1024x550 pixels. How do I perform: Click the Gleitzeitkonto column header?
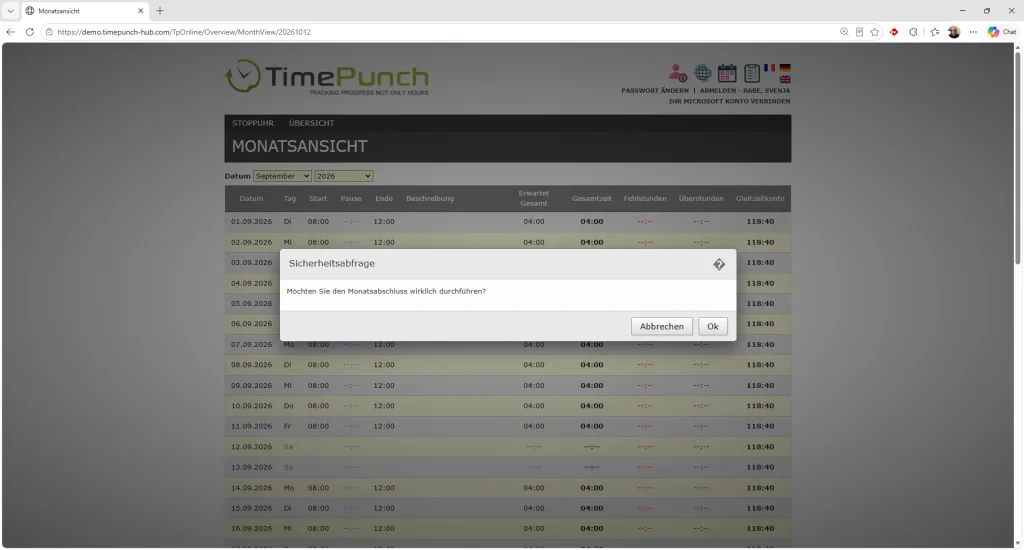(x=760, y=199)
